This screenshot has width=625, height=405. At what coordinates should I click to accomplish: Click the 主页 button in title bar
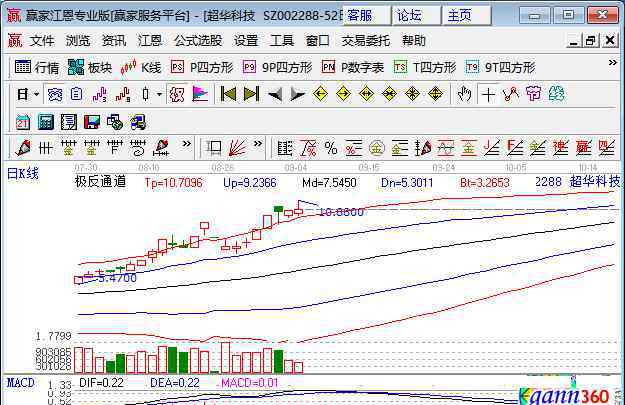[466, 16]
